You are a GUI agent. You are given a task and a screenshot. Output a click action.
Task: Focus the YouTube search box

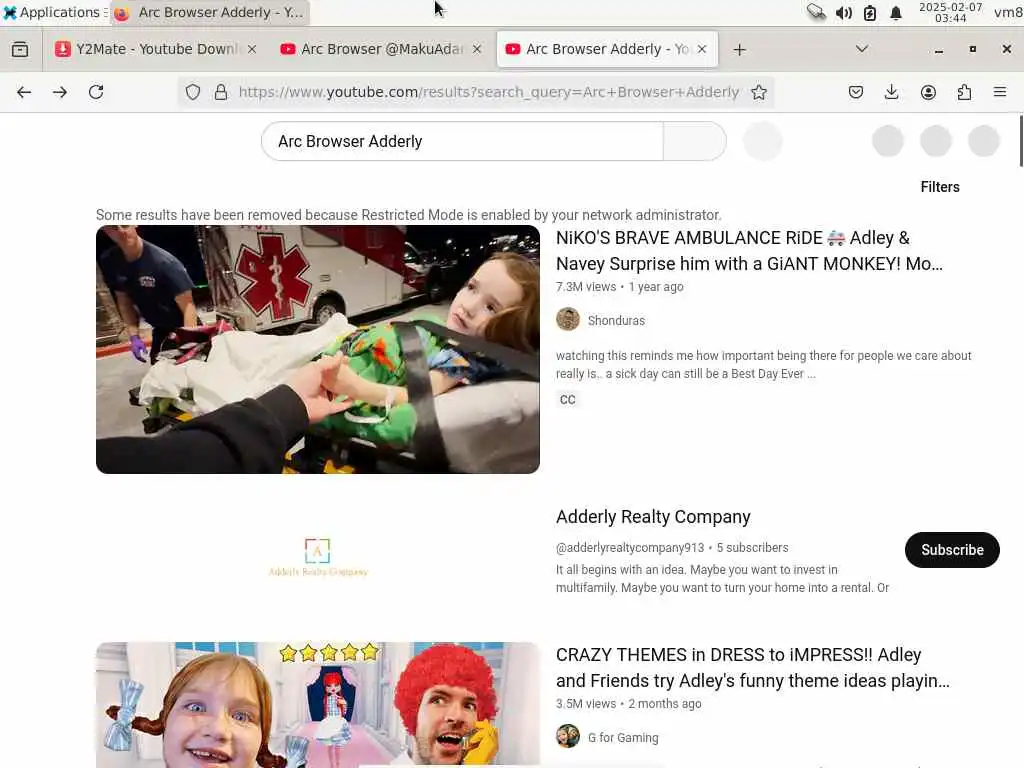tap(462, 141)
